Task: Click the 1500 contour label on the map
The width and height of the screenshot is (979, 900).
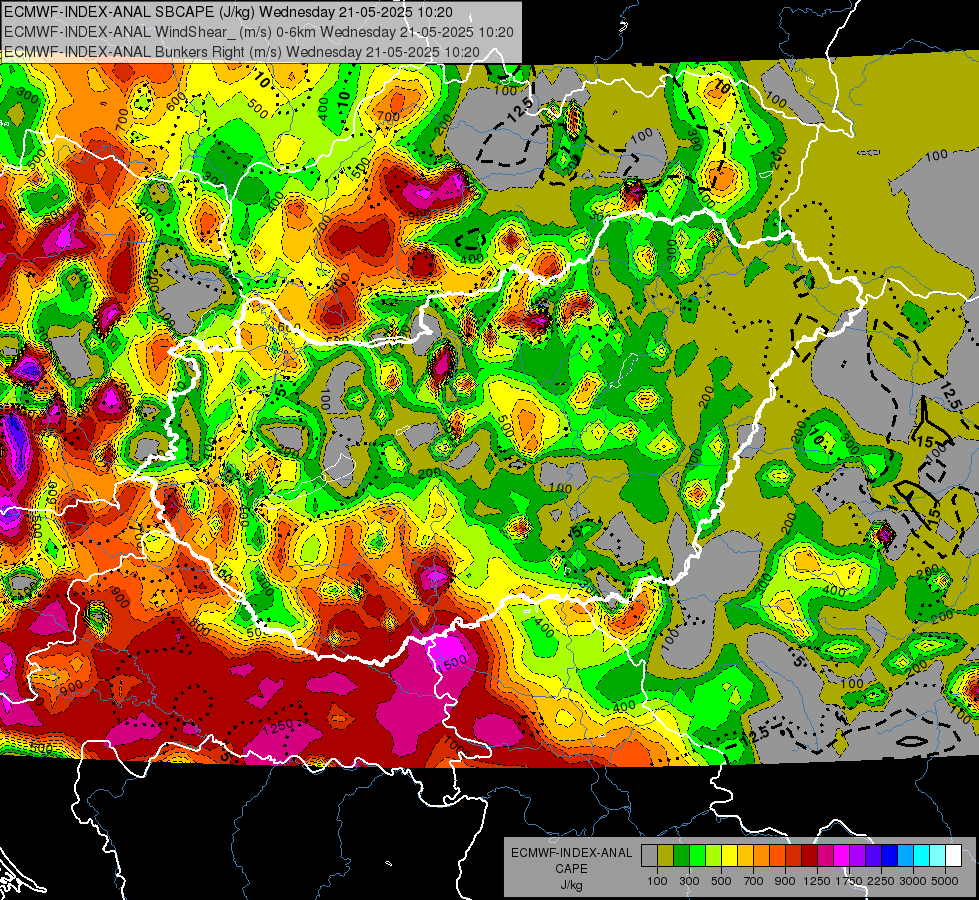Action: 453,662
